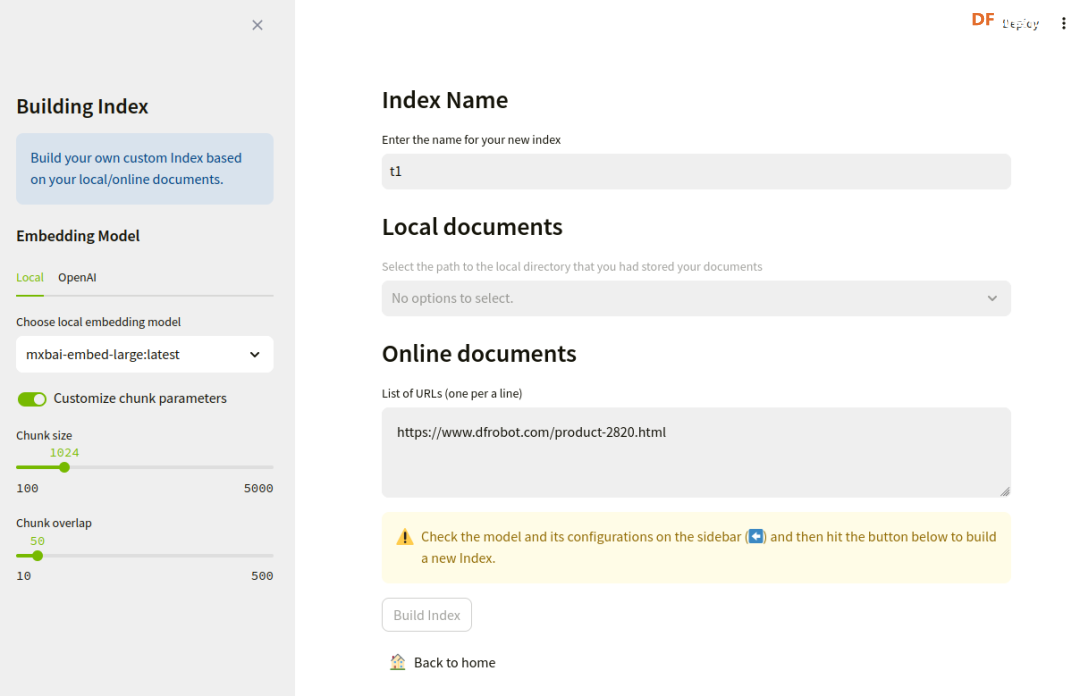Click the Online documents heading

tap(479, 354)
